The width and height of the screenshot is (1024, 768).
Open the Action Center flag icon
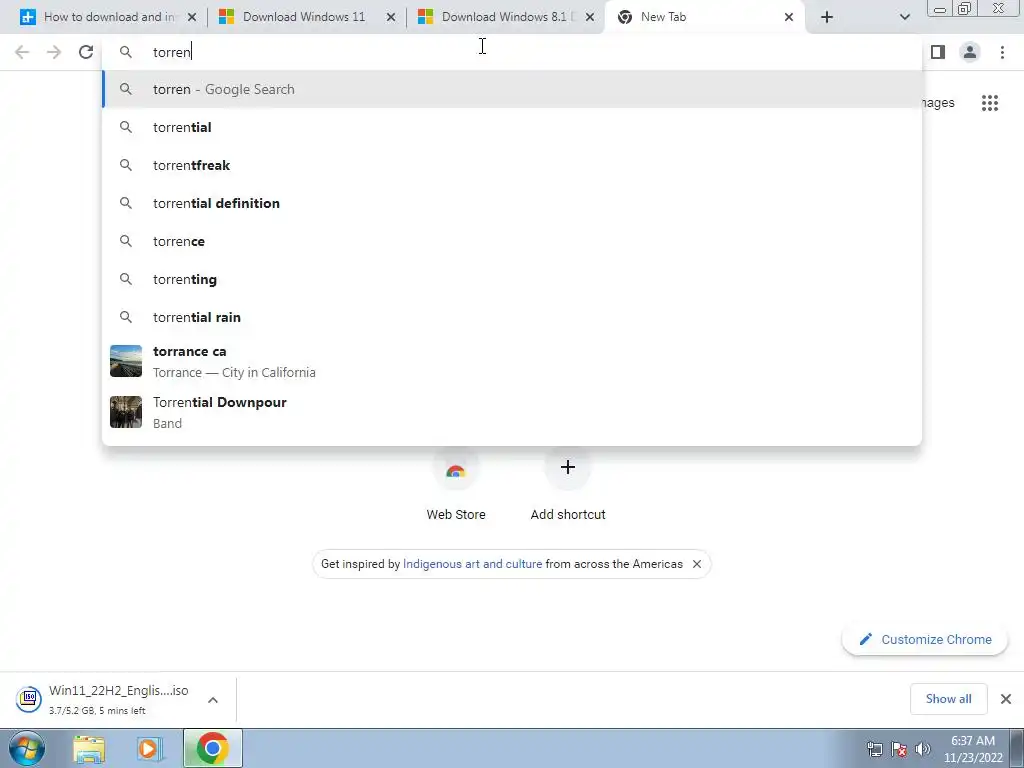click(899, 749)
